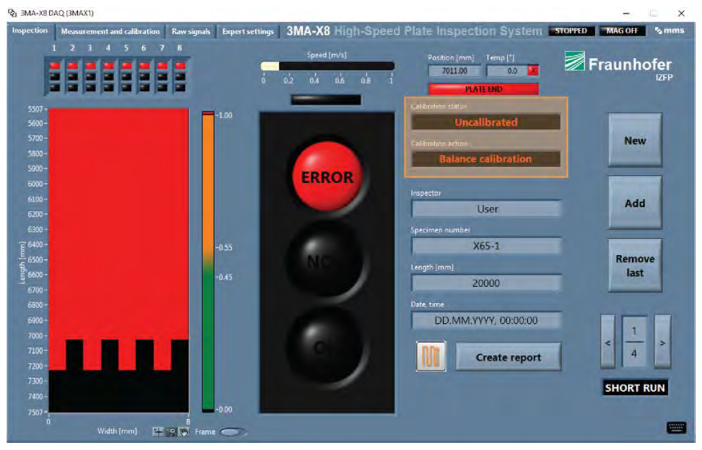Click the New button

tap(635, 141)
